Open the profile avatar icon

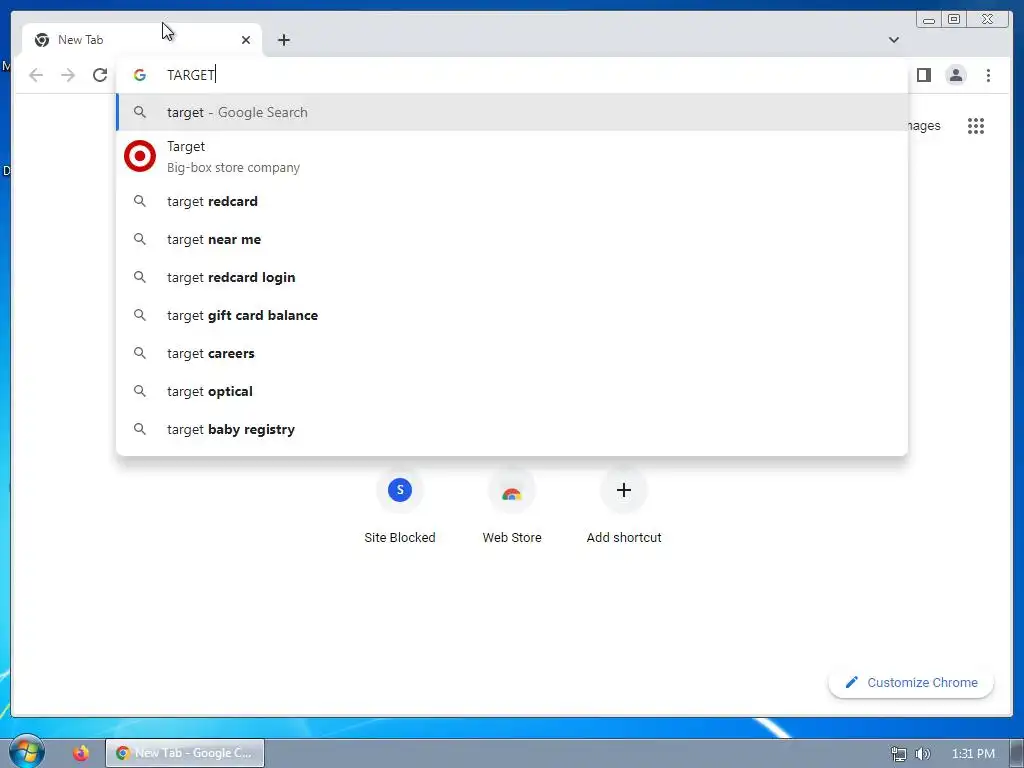pyautogui.click(x=955, y=75)
